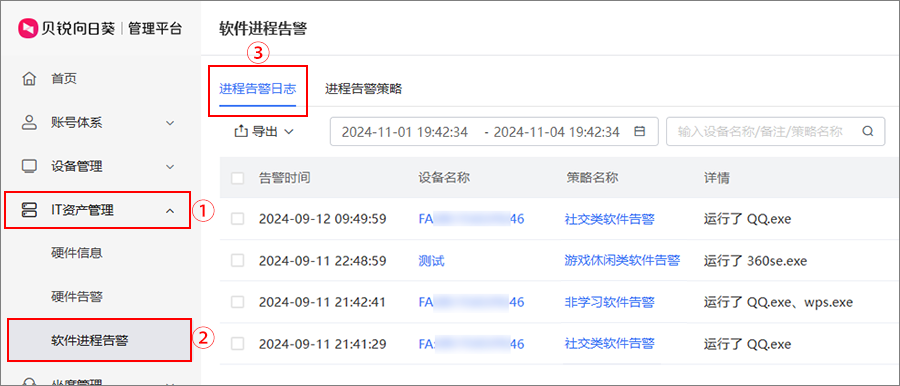Open 社交类软件告警 link in 21:41:29 row
The height and width of the screenshot is (386, 900).
pos(609,344)
